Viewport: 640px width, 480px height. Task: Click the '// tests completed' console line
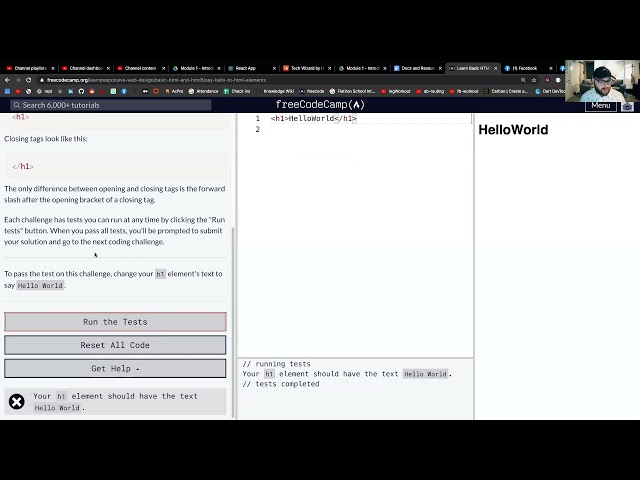tap(281, 384)
